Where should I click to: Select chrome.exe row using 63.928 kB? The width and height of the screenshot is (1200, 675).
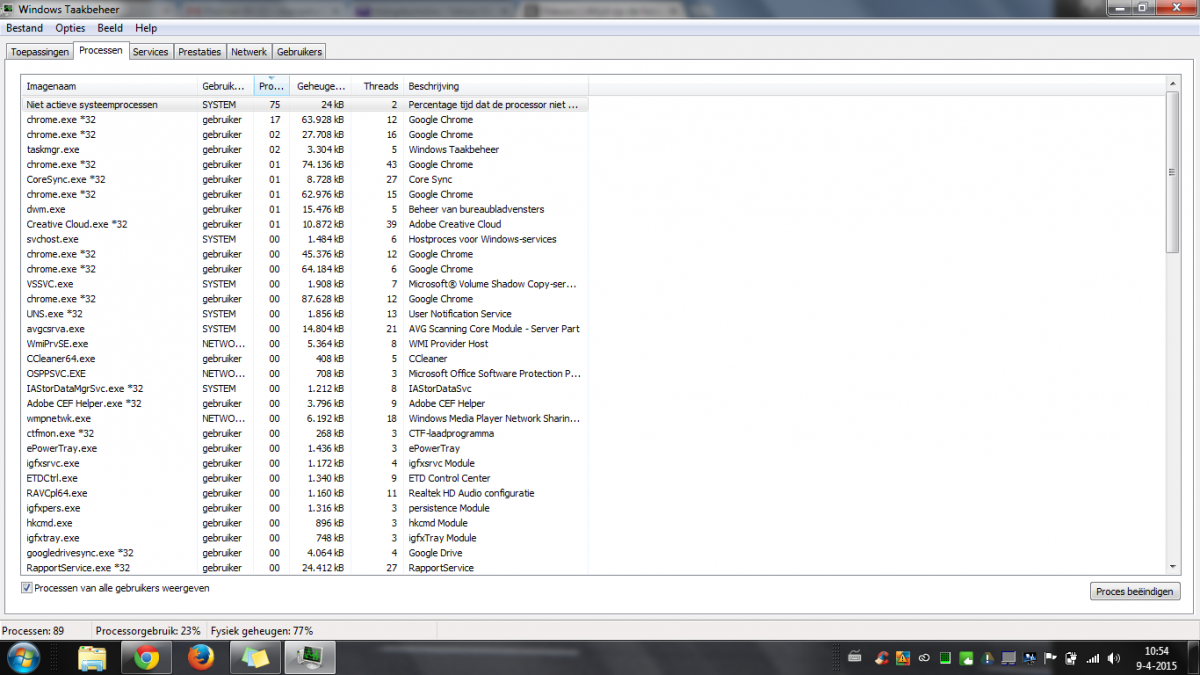point(304,119)
